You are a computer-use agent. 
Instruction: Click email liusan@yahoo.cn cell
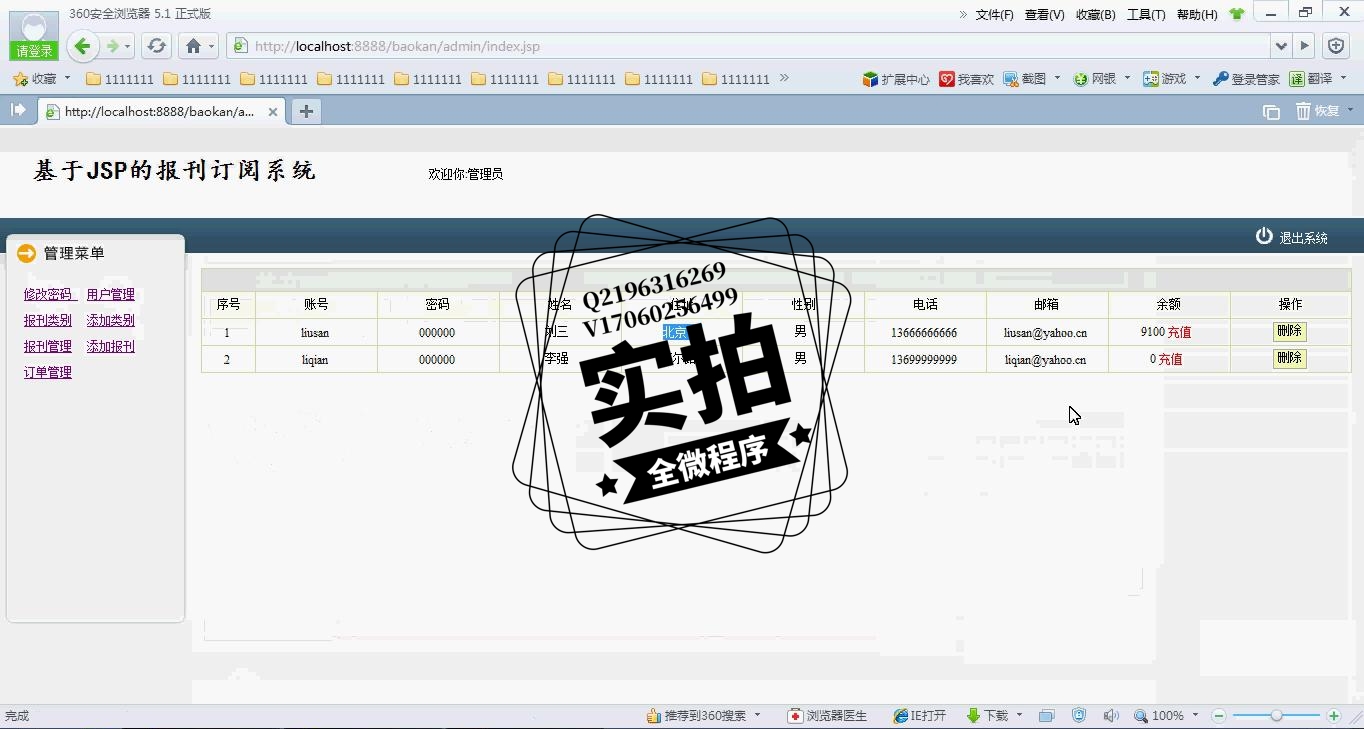pos(1045,332)
